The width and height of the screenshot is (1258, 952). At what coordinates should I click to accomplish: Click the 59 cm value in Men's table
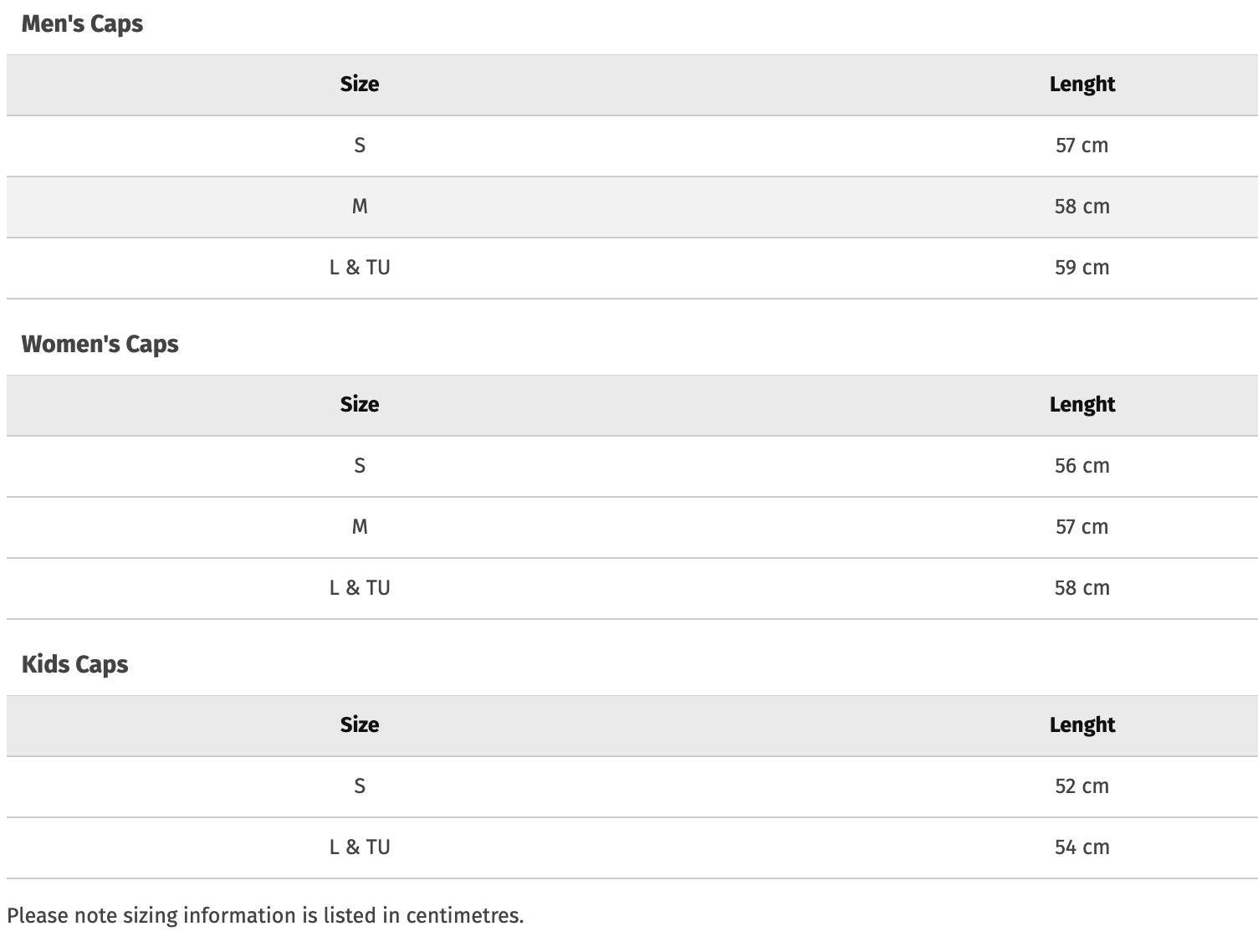tap(1082, 268)
